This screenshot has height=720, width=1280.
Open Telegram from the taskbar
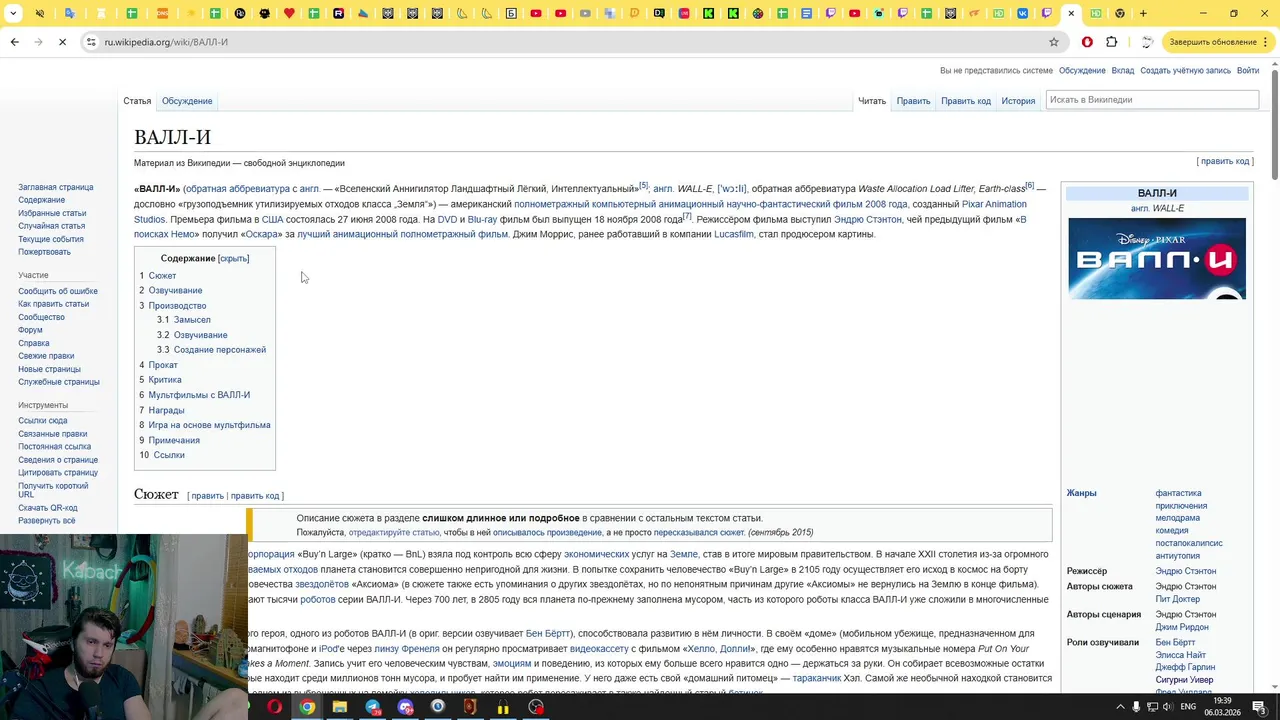(x=373, y=707)
